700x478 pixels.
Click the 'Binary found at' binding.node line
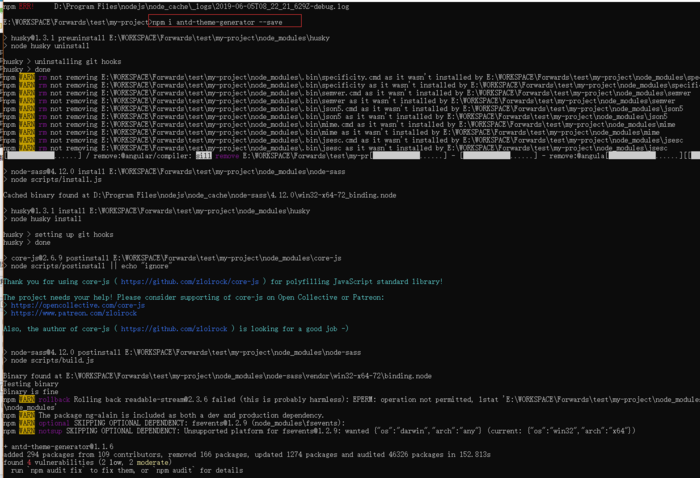click(217, 376)
